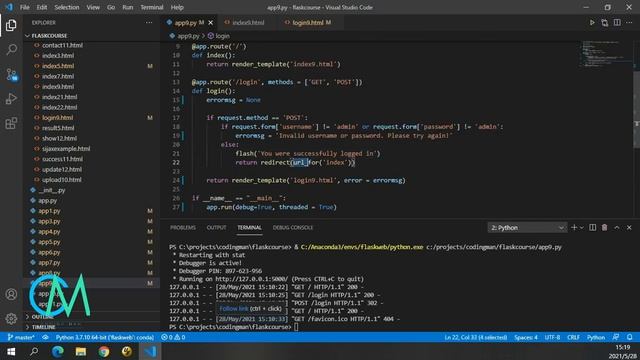This screenshot has height=360, width=640.
Task: Click the Ln 22, Col 33 cursor position
Action: click(x=476, y=337)
